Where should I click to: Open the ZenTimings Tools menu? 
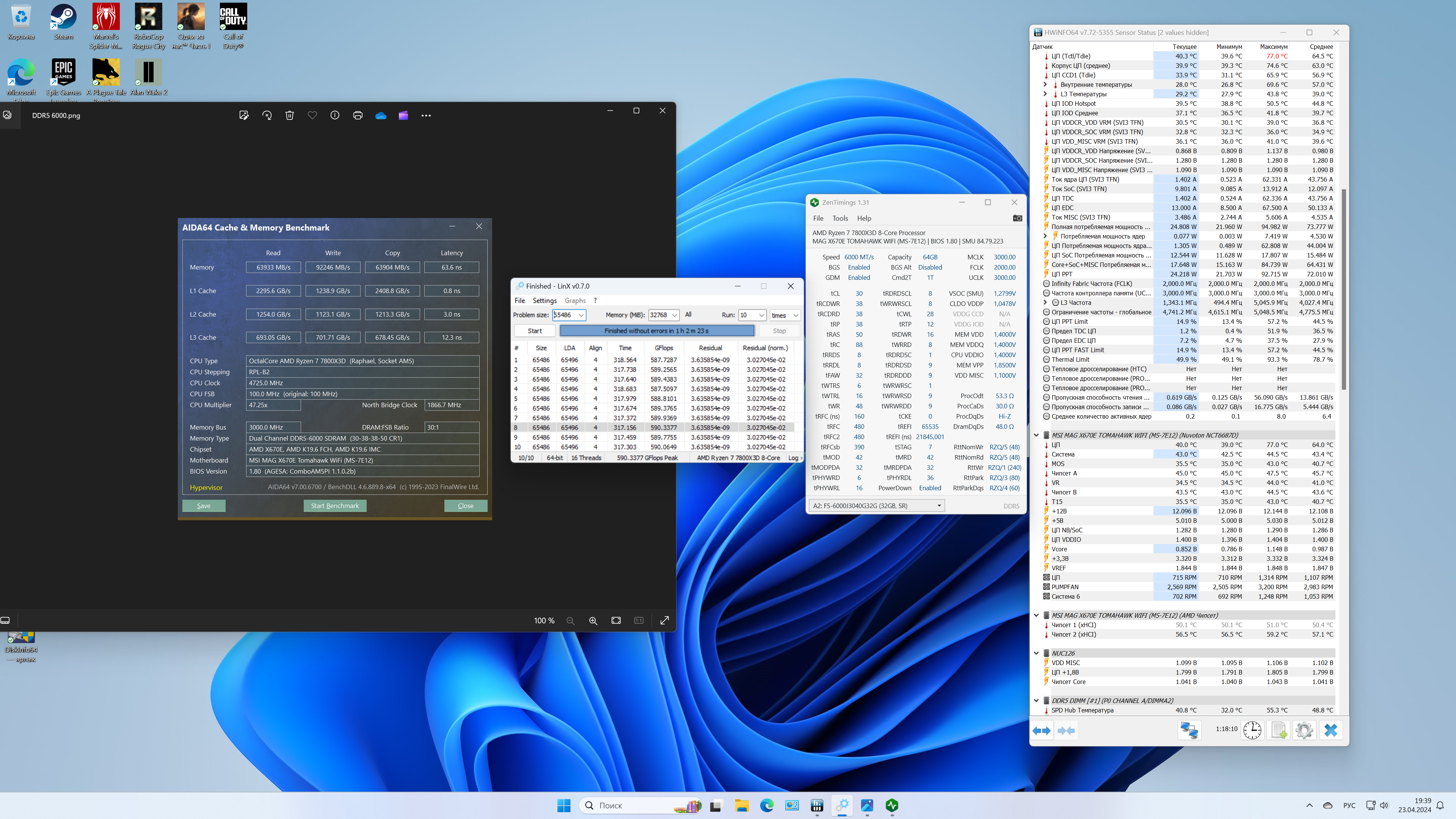[x=840, y=218]
